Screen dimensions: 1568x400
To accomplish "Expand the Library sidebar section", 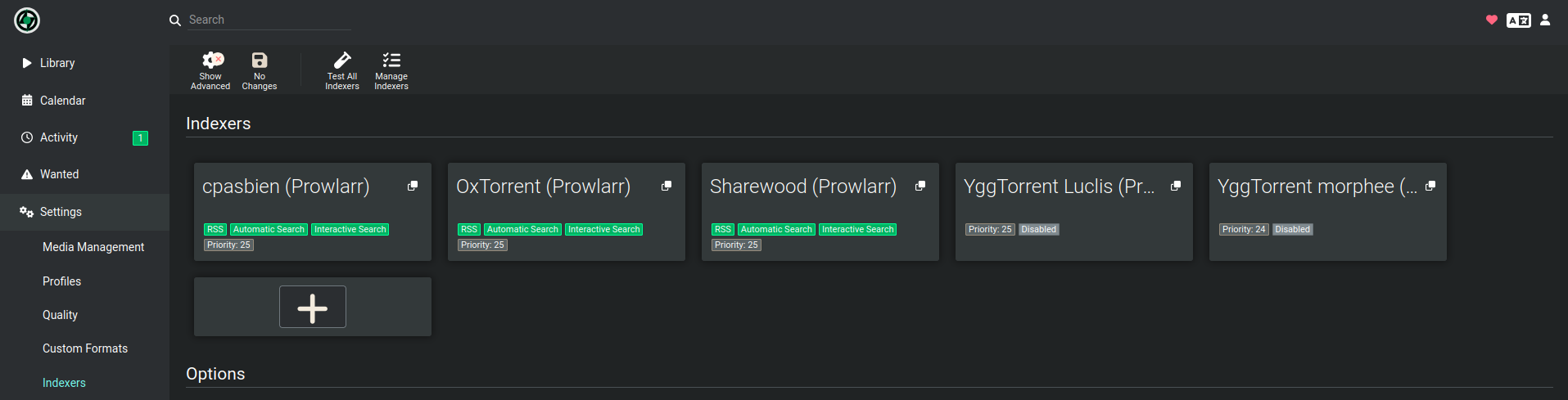I will [x=57, y=63].
